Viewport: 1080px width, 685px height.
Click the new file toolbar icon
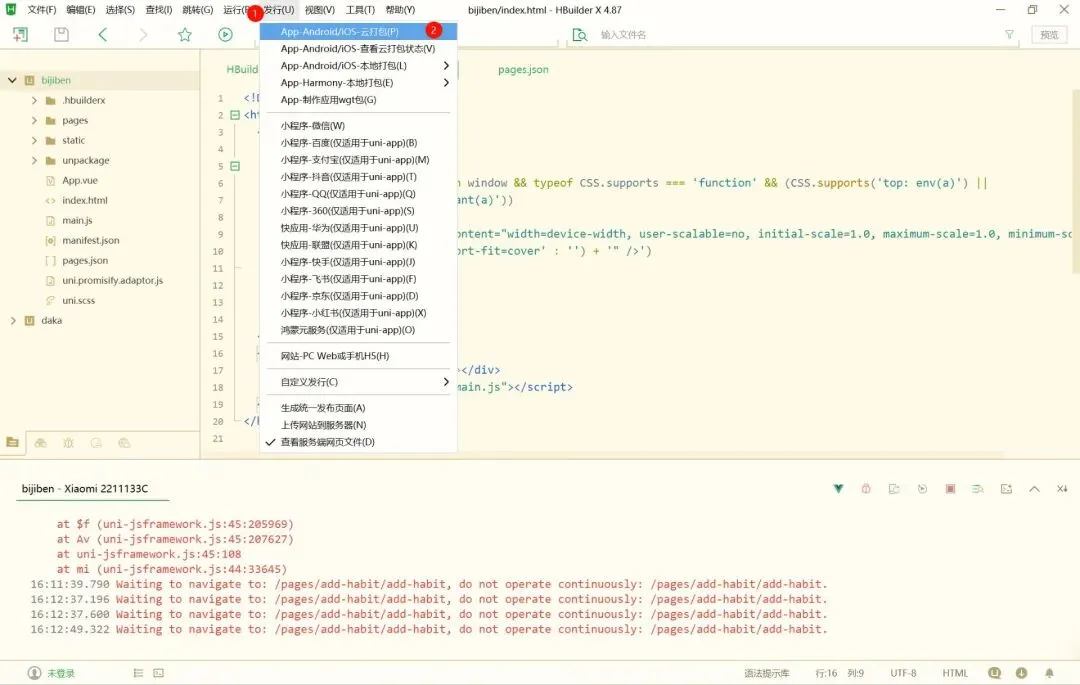21,34
